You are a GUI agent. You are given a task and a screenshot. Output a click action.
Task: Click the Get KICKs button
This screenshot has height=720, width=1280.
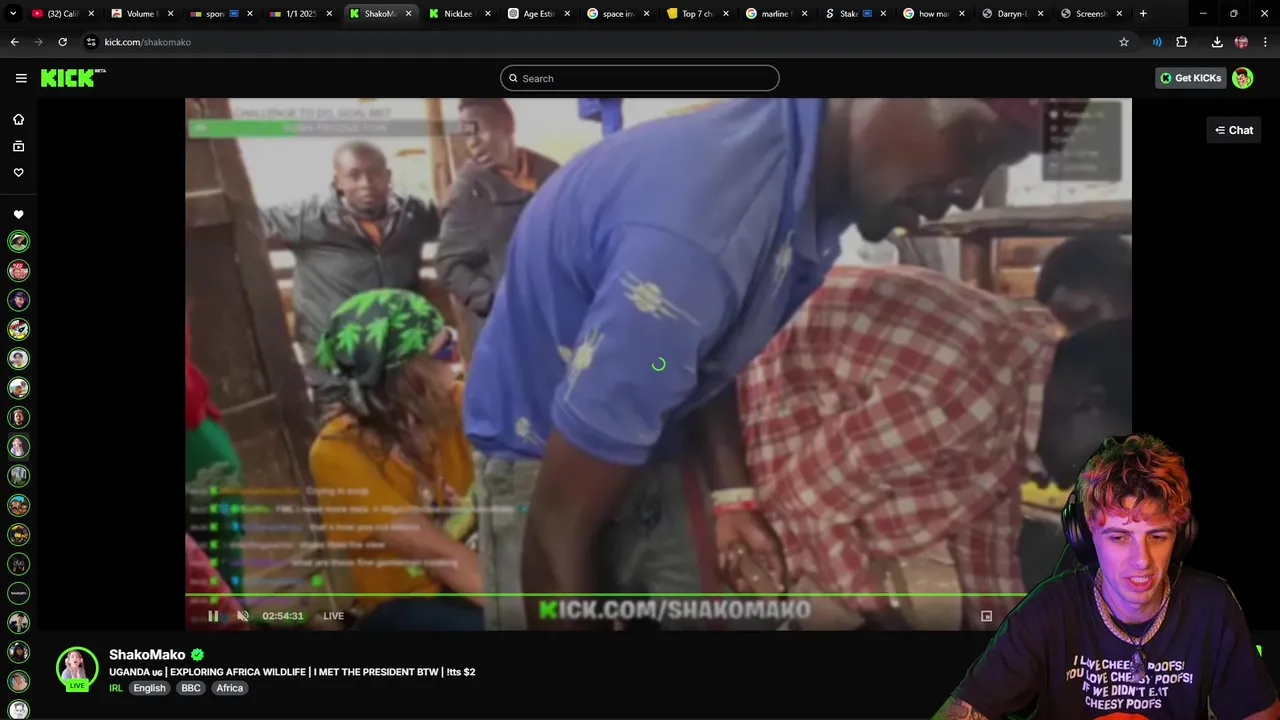1190,78
